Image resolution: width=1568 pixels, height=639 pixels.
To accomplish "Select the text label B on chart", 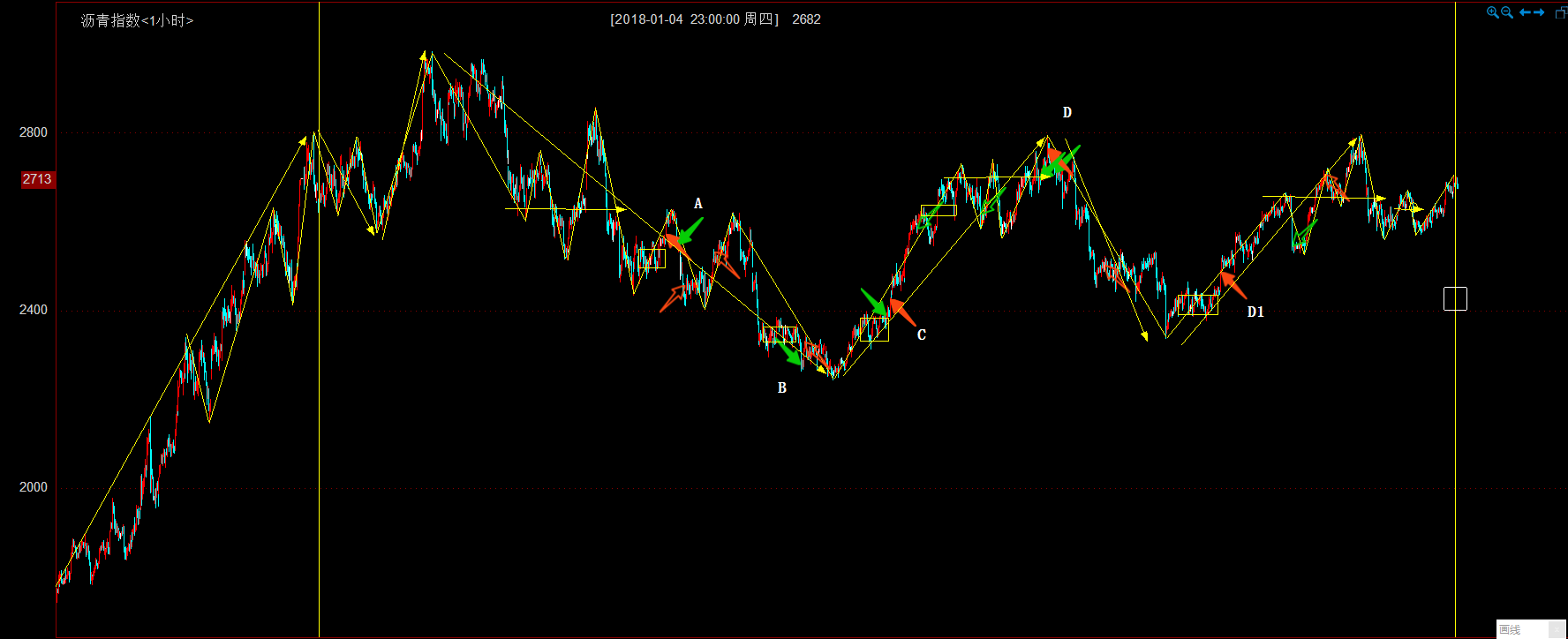I will (782, 388).
